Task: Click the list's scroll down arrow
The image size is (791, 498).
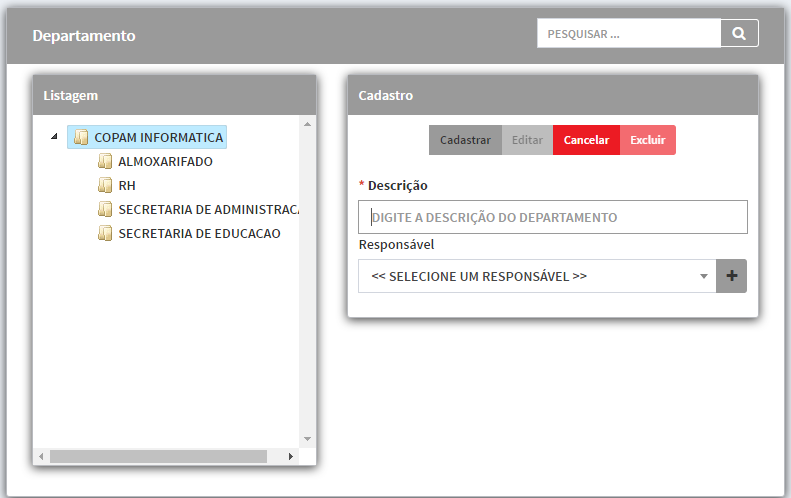Action: click(307, 439)
